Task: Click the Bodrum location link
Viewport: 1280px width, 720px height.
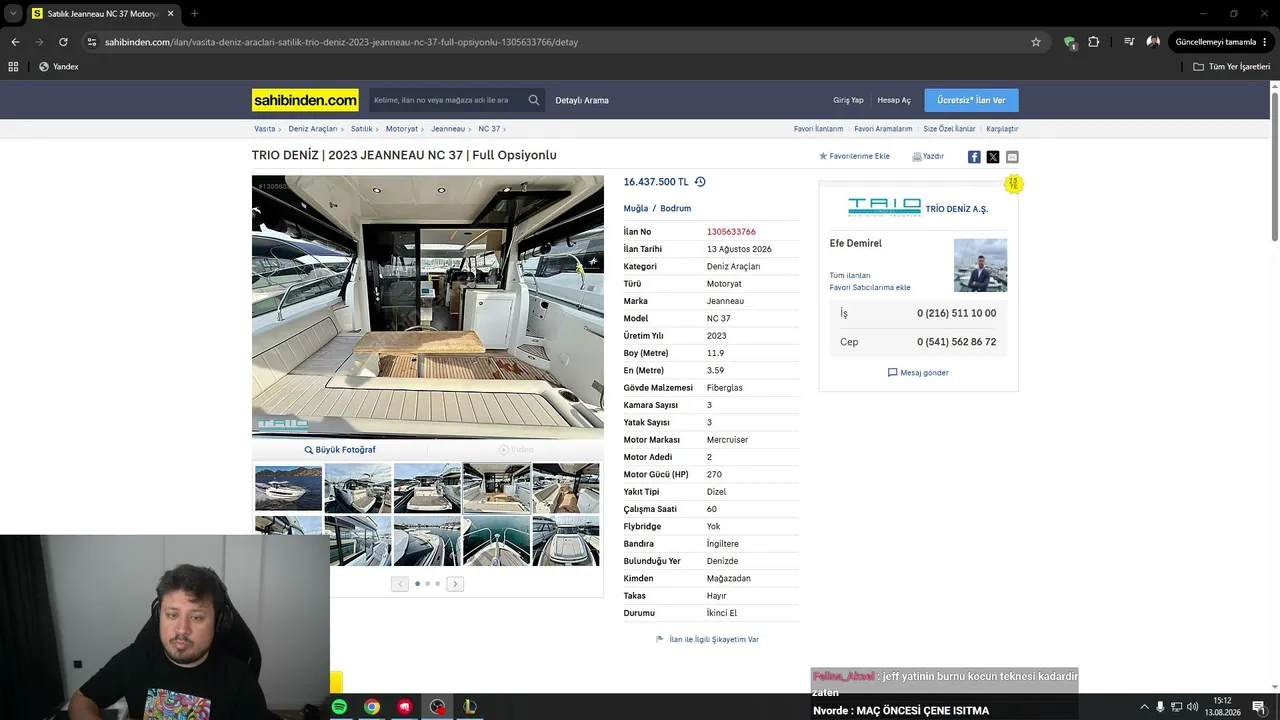Action: (676, 208)
